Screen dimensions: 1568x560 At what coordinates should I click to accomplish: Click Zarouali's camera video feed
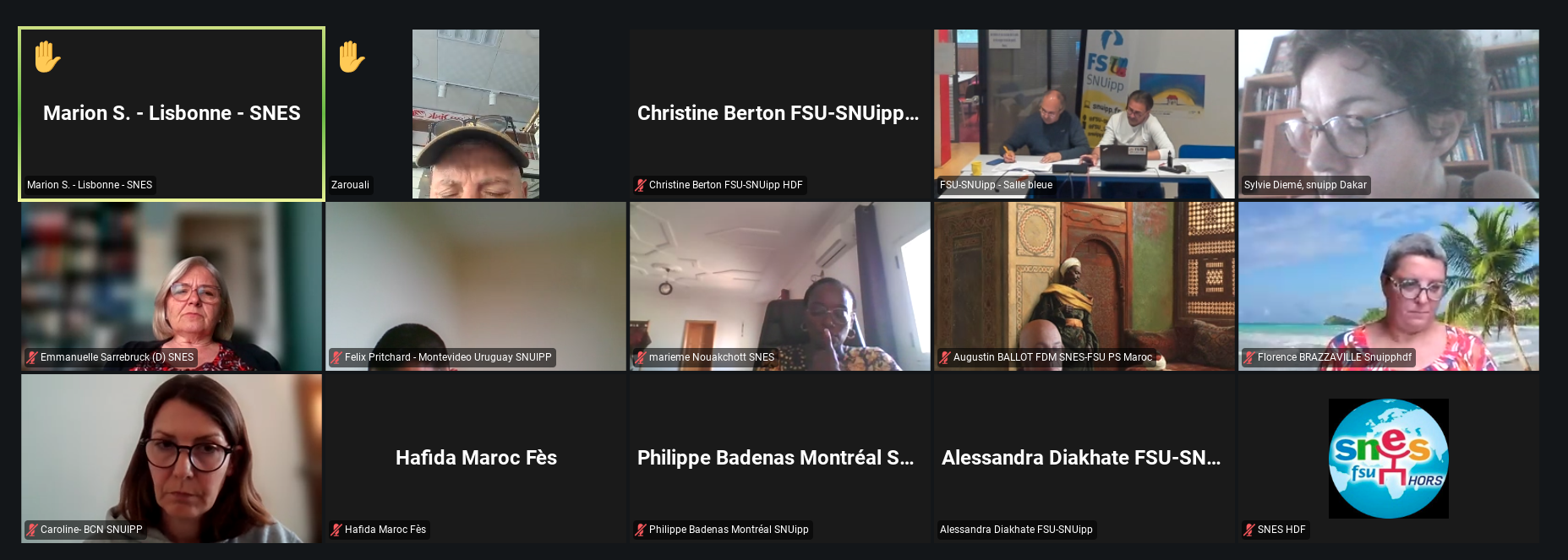pos(476,114)
